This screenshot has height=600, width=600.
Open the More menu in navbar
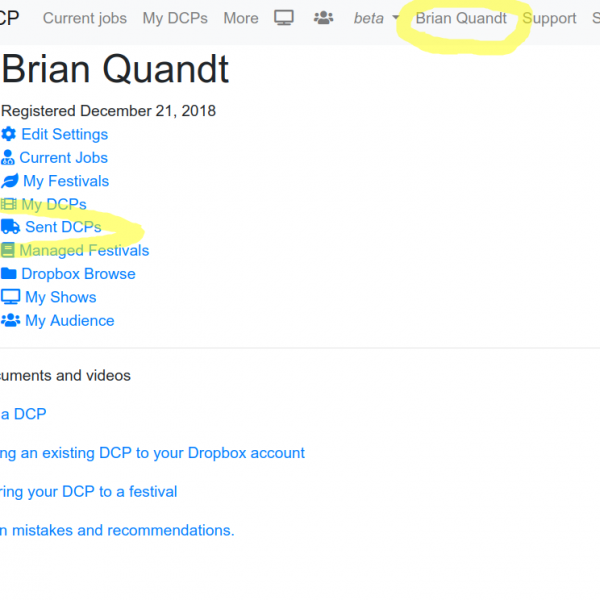coord(241,18)
